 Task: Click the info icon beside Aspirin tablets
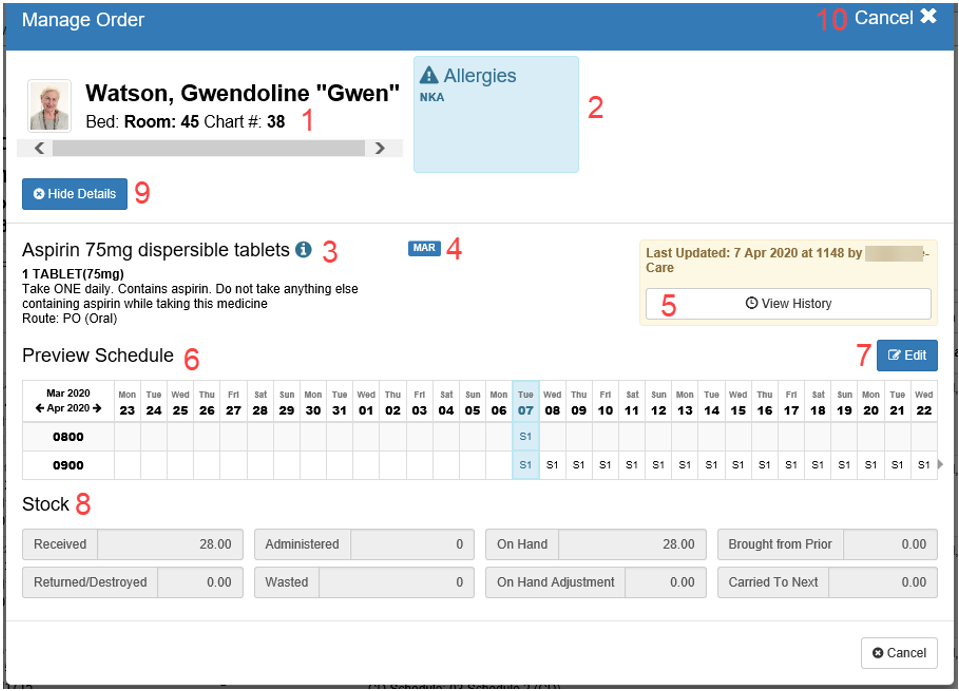coord(303,250)
